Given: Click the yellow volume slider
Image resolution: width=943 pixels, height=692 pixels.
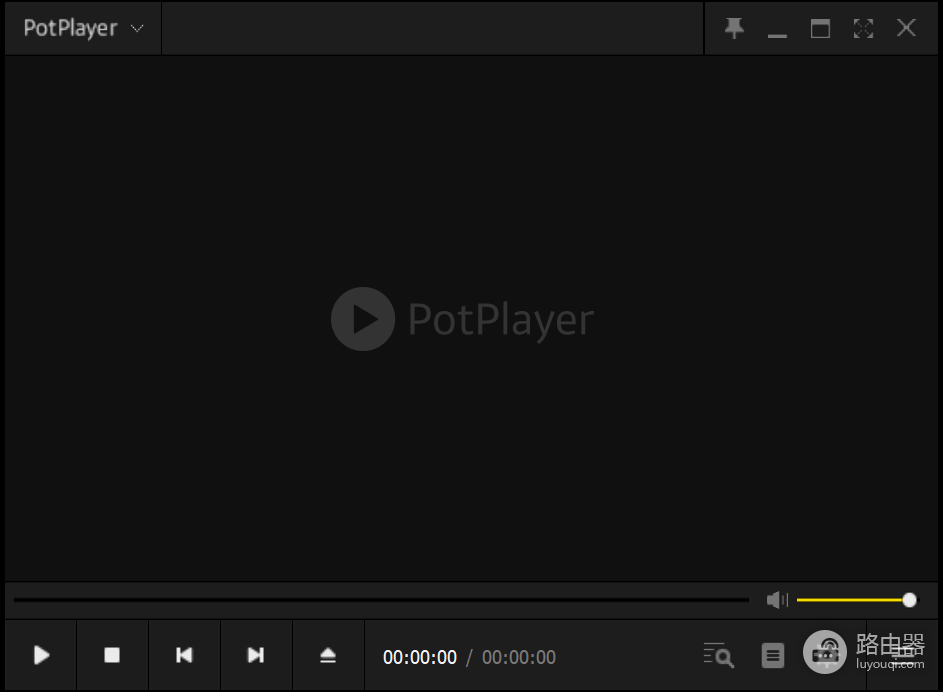Looking at the screenshot, I should click(856, 599).
